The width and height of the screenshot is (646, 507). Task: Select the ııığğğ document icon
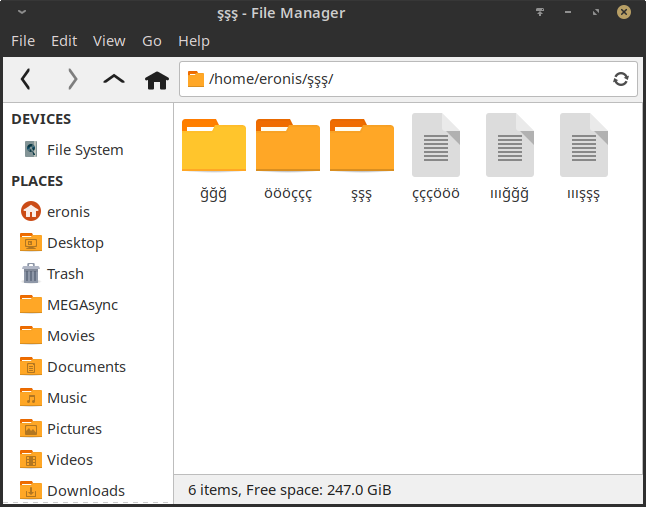[510, 145]
